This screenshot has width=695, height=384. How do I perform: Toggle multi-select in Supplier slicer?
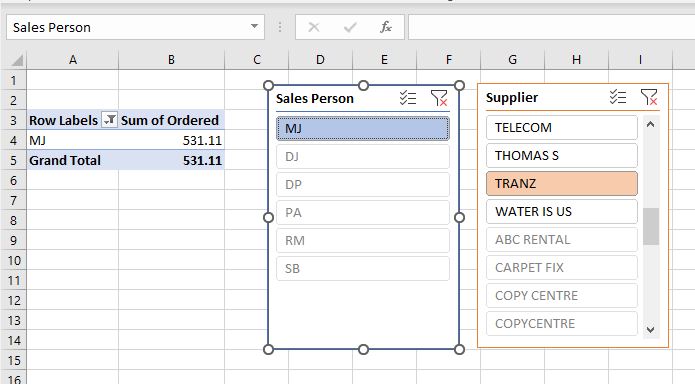618,97
